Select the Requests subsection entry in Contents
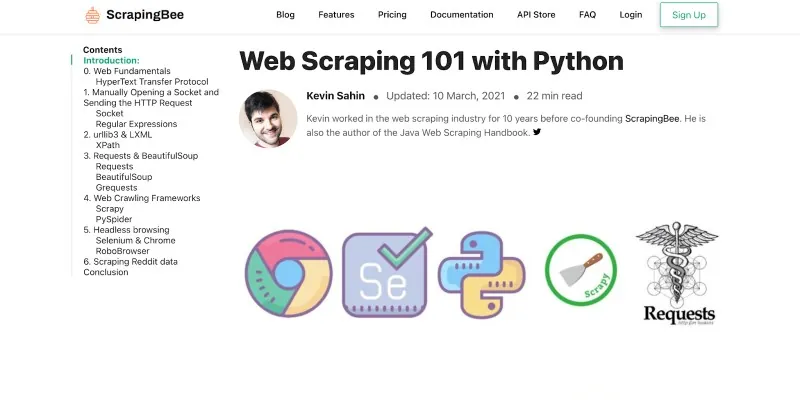This screenshot has width=800, height=410. click(114, 166)
